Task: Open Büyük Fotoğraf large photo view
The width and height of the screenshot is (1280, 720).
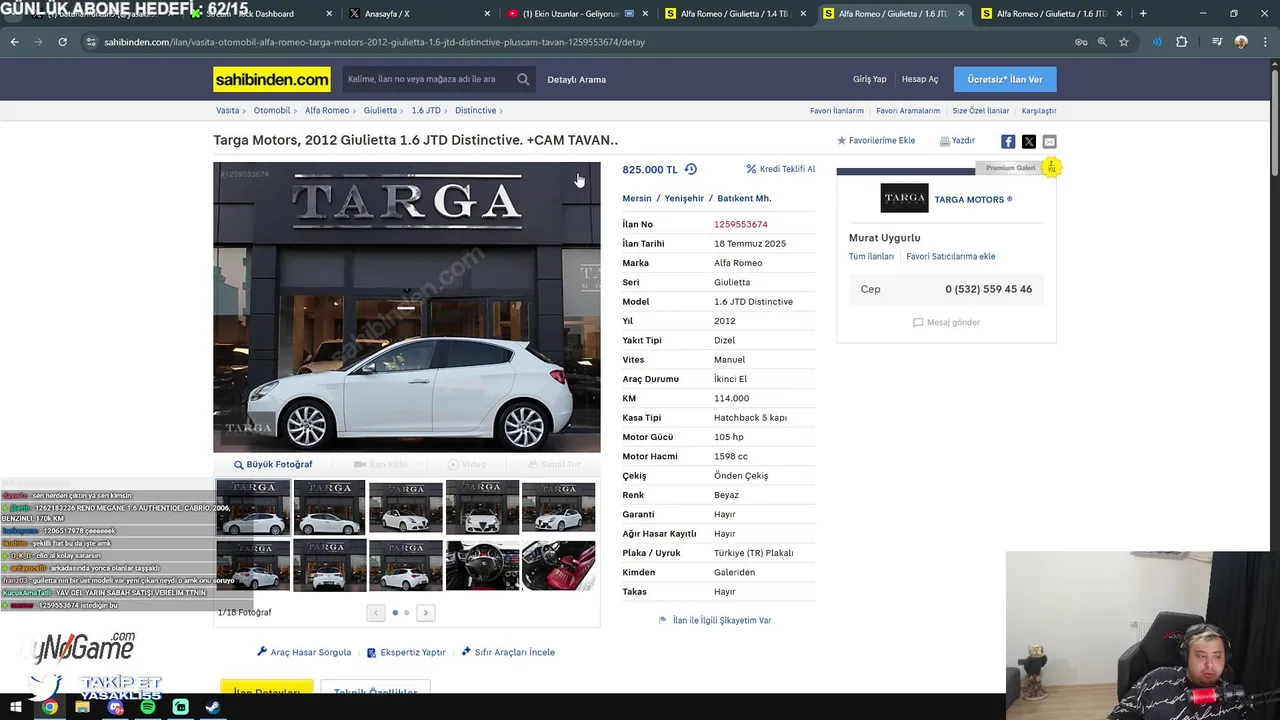Action: click(x=273, y=464)
